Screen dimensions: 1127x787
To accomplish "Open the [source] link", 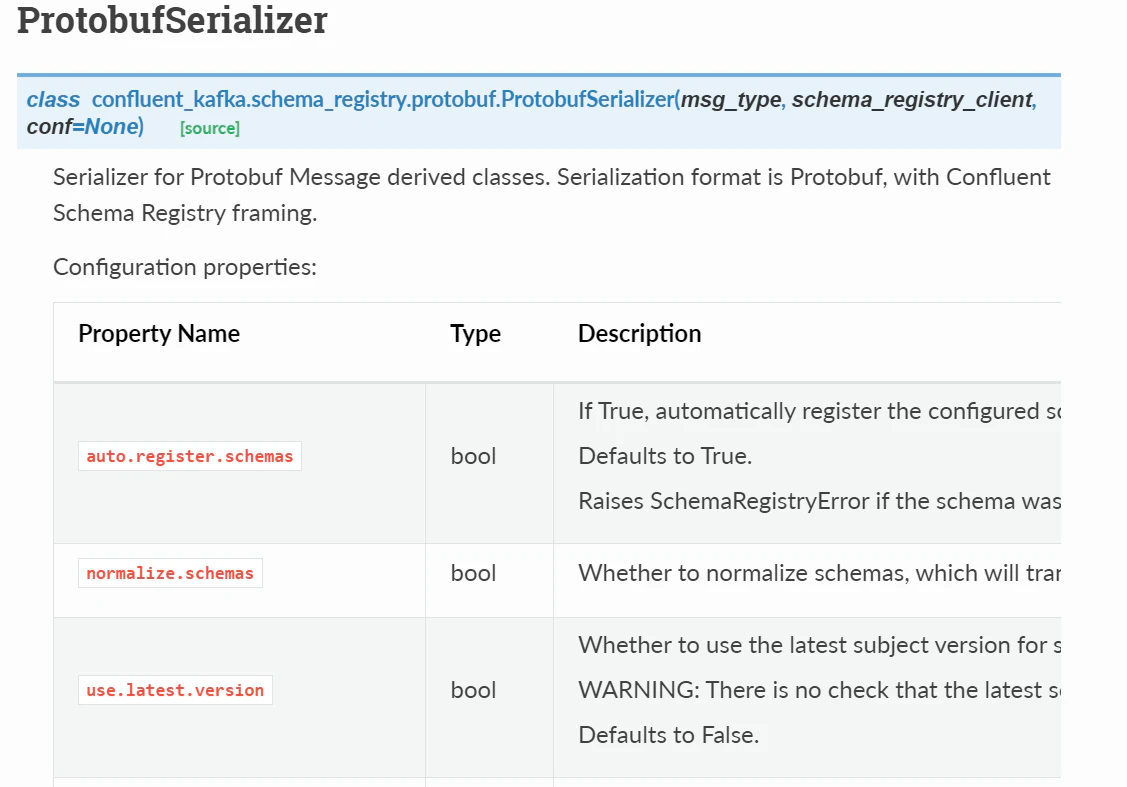I will [x=209, y=128].
